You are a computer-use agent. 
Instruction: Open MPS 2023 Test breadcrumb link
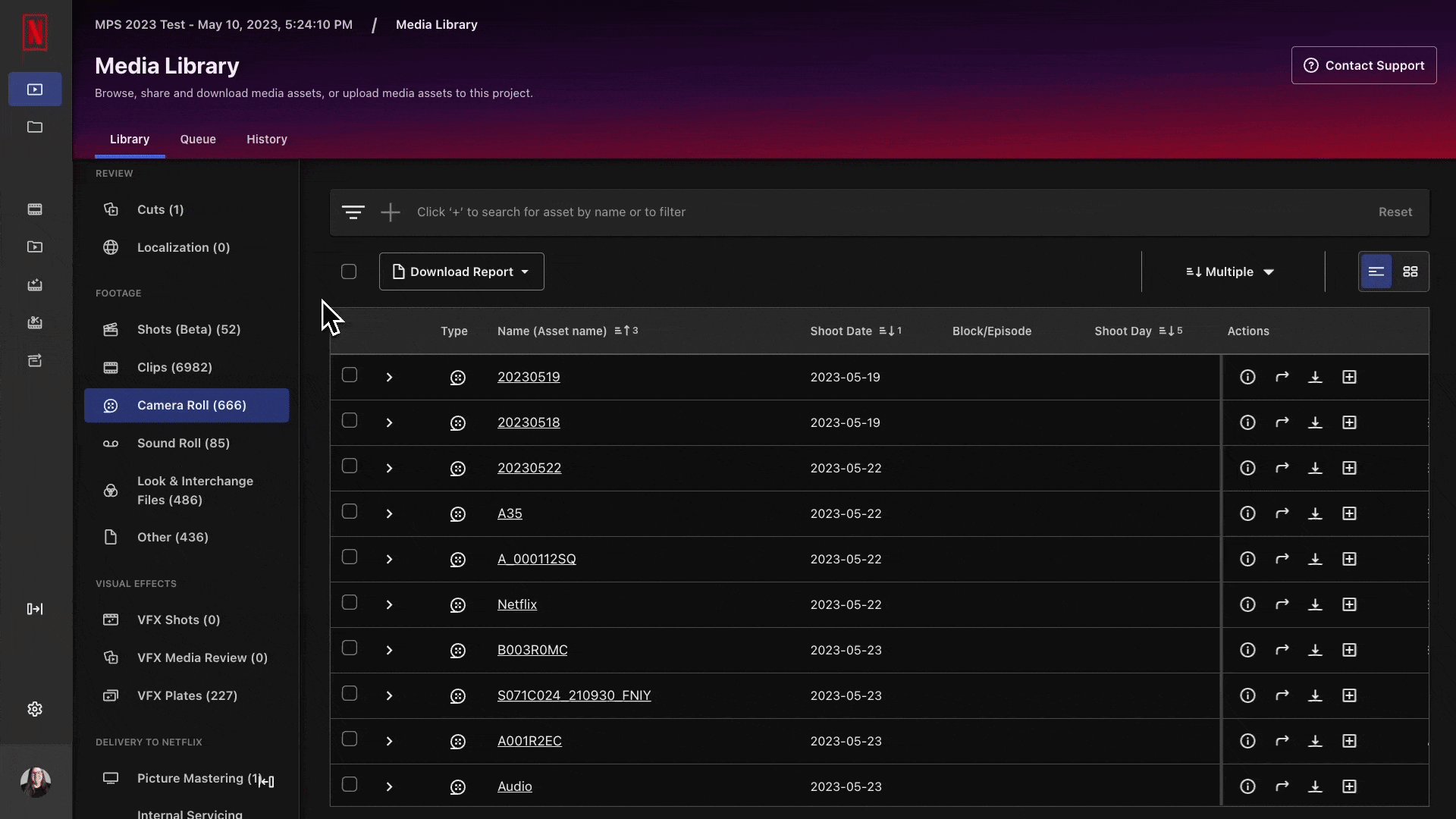pyautogui.click(x=224, y=24)
